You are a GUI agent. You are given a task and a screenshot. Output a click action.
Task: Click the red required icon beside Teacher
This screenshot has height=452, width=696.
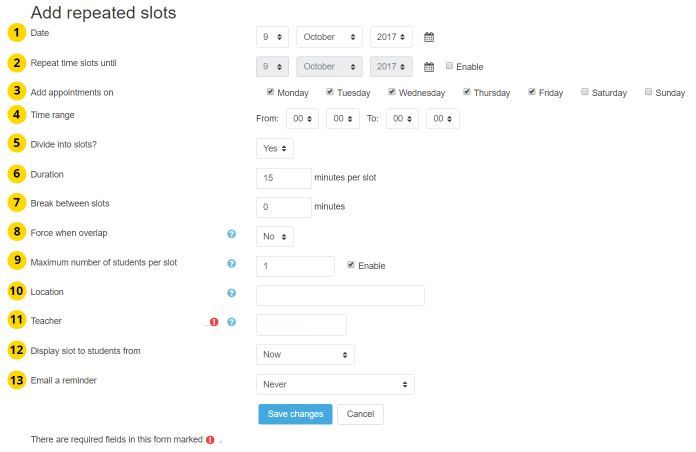[x=214, y=322]
